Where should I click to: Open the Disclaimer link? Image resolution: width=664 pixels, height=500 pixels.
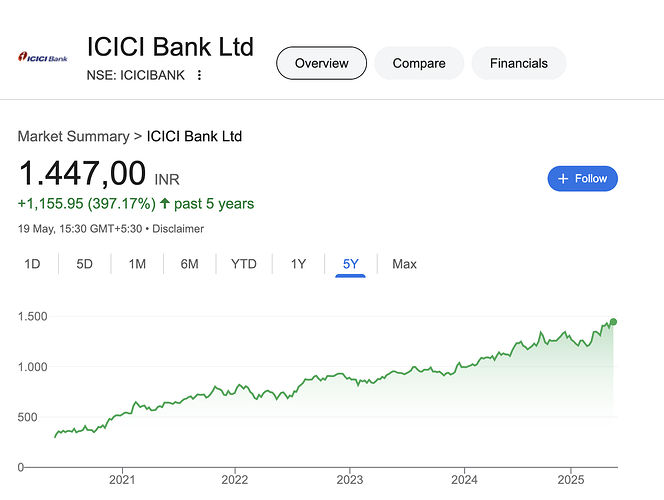coord(178,229)
